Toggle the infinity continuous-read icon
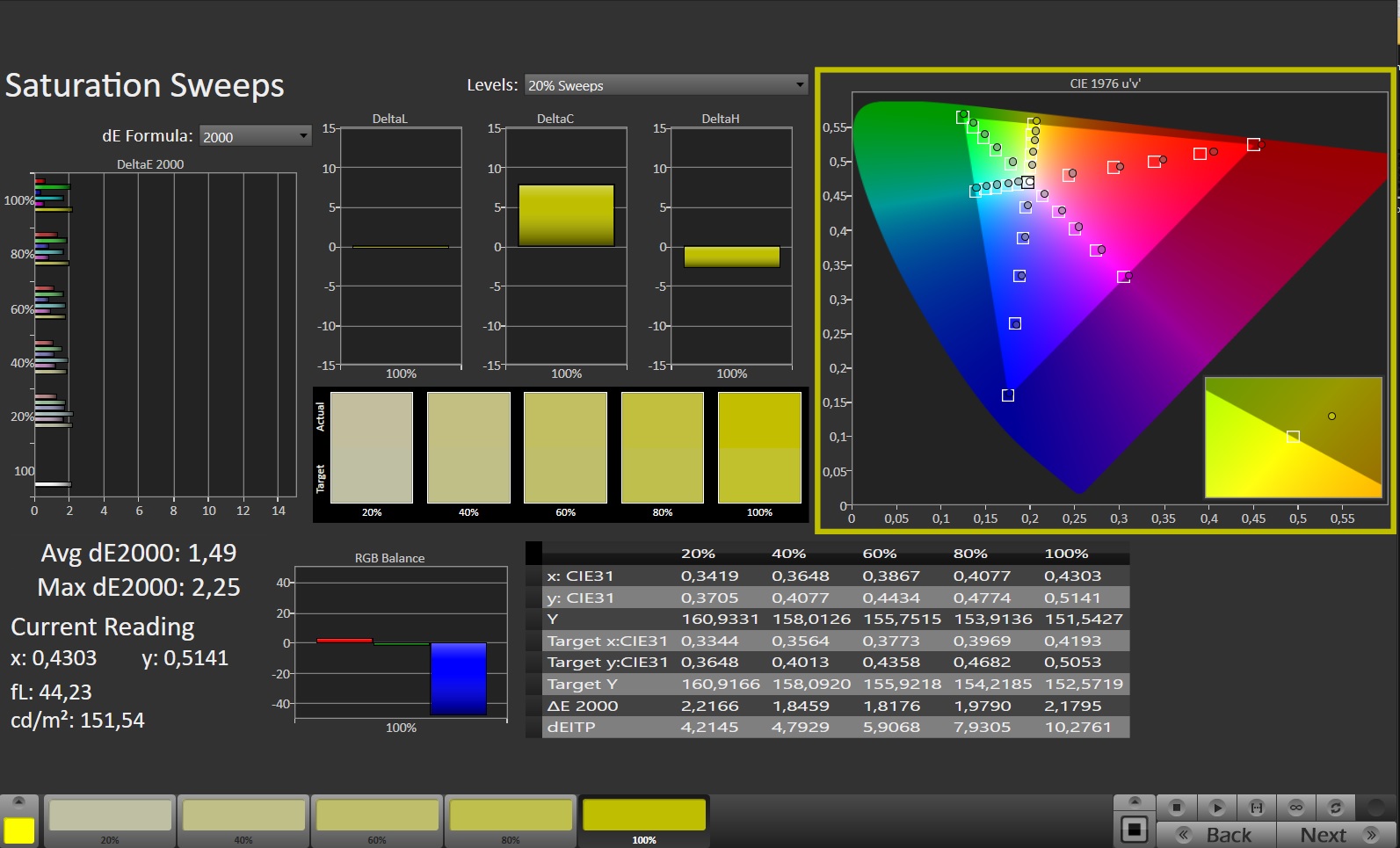Image resolution: width=1400 pixels, height=848 pixels. (1295, 807)
